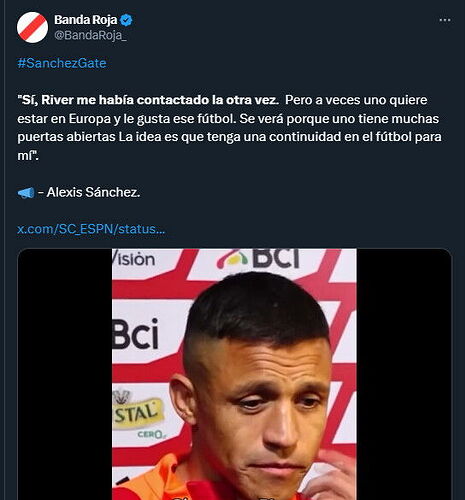Click the subtitle text at the video bottom

click(x=234, y=497)
